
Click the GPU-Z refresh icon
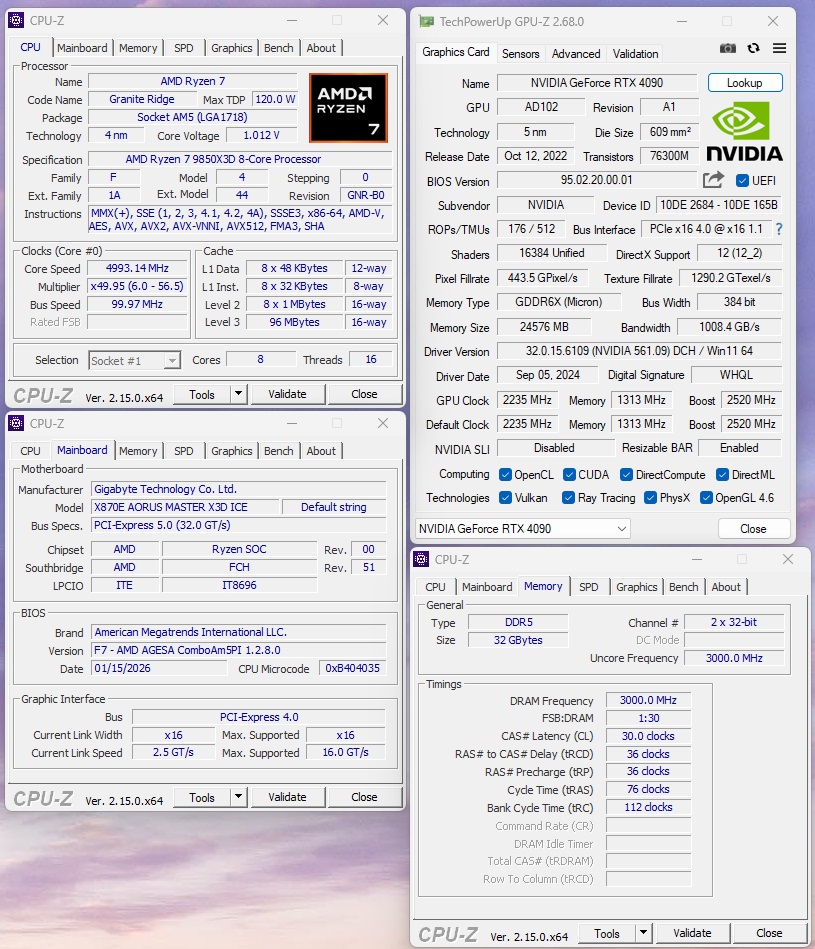click(753, 49)
